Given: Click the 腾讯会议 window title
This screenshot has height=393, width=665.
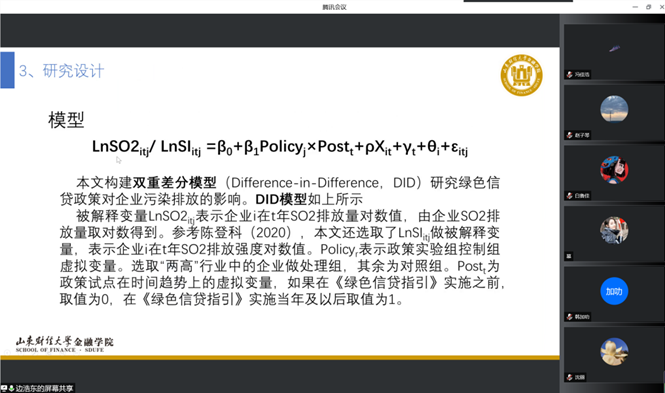Looking at the screenshot, I should click(x=334, y=7).
